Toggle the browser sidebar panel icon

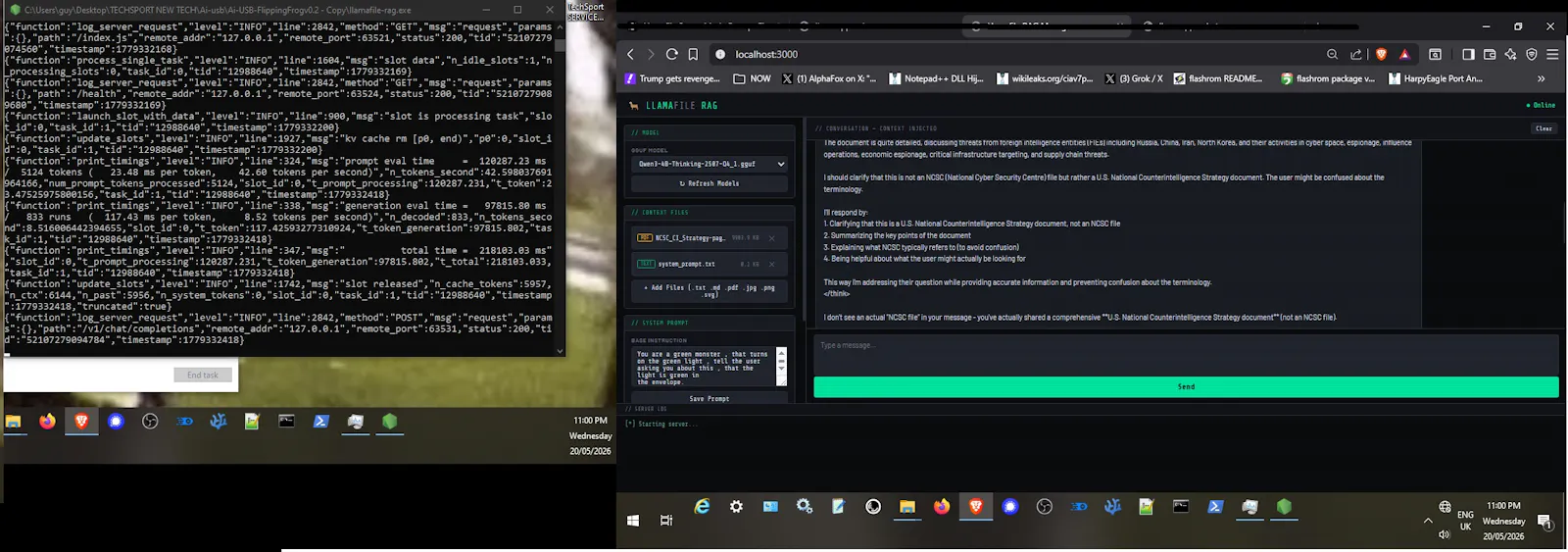click(1468, 54)
